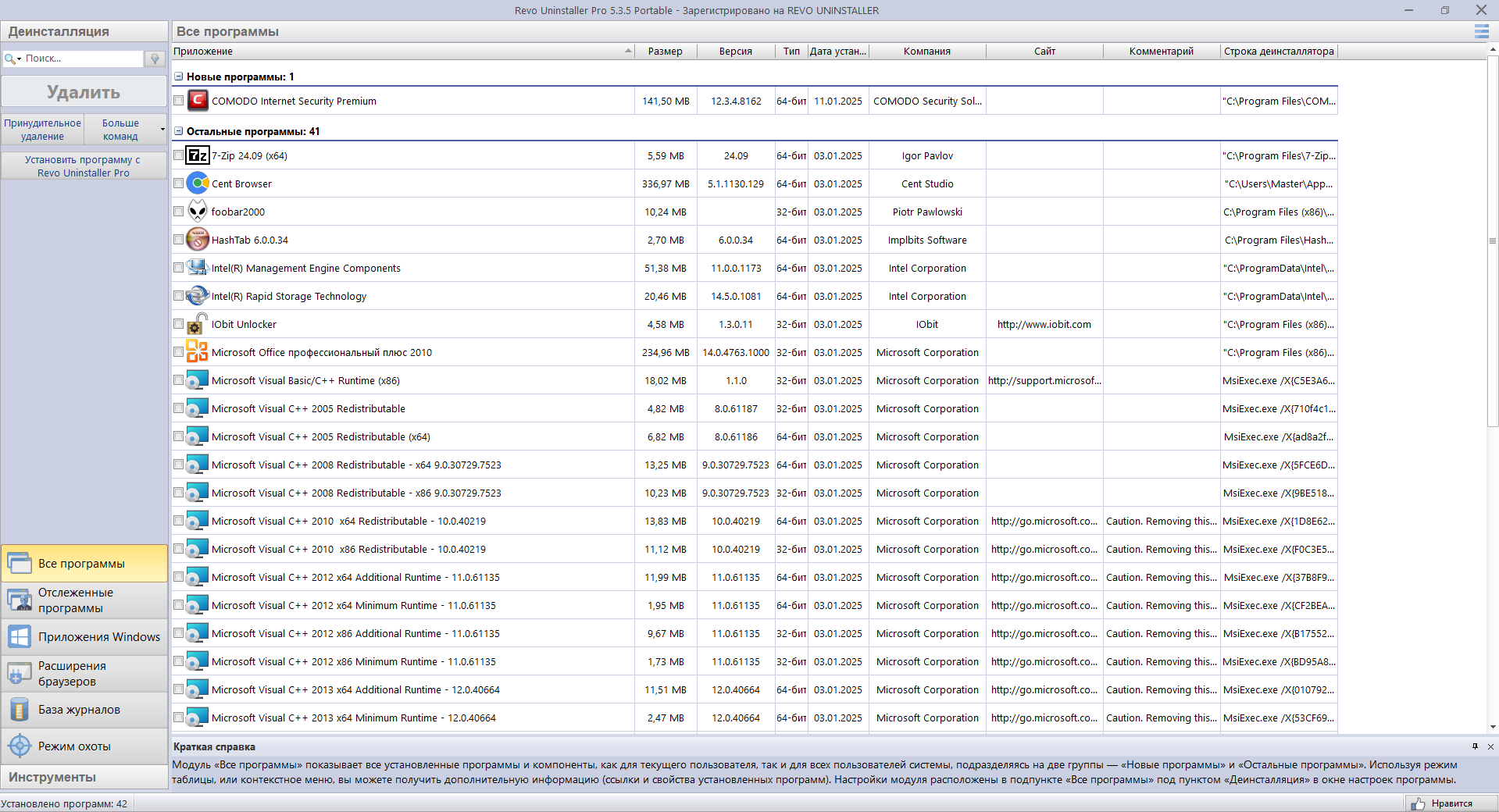Expand the Больше команд dropdown arrow
This screenshot has width=1499, height=812.
(x=162, y=129)
